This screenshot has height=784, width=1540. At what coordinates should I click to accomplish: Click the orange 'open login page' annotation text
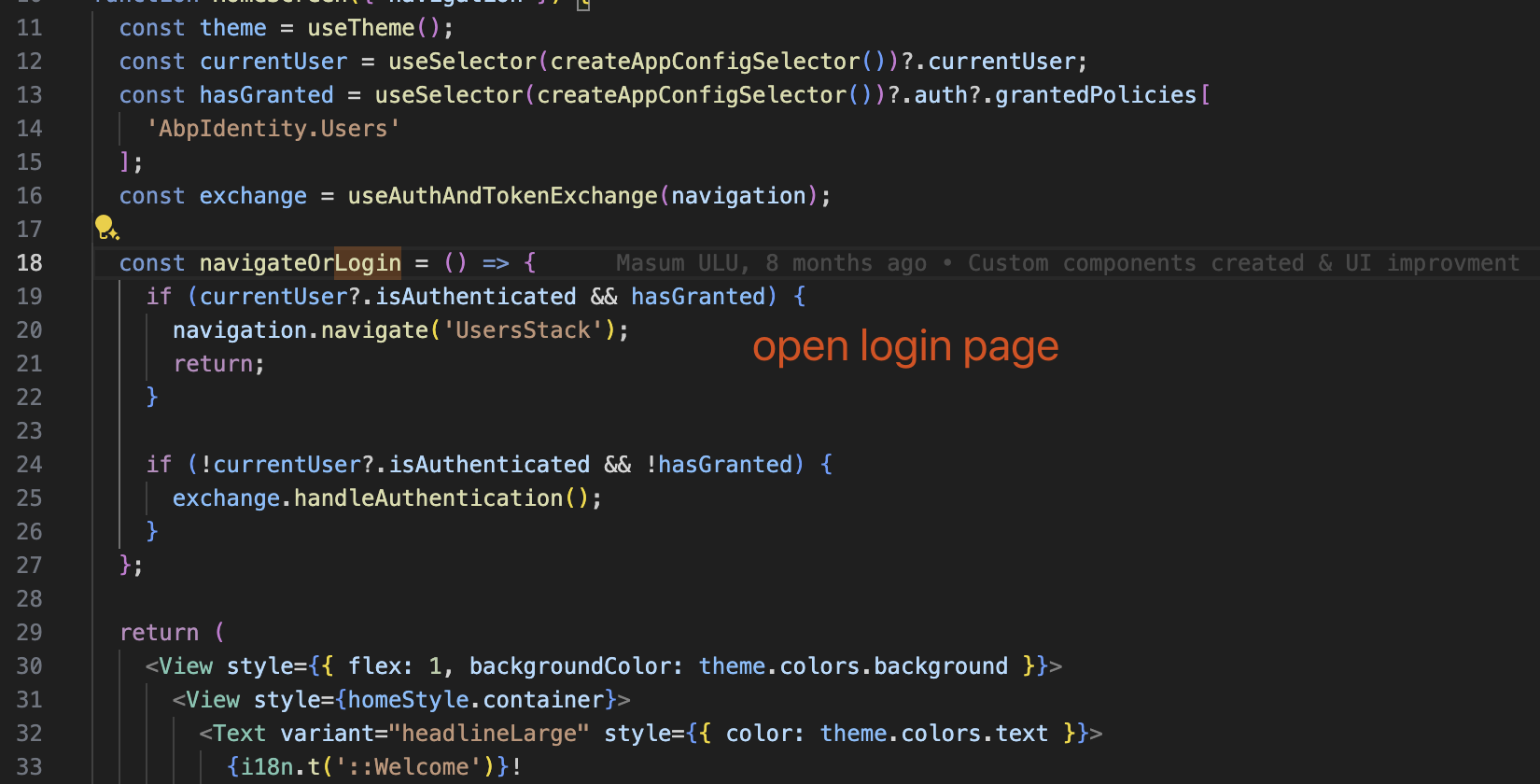[x=904, y=347]
